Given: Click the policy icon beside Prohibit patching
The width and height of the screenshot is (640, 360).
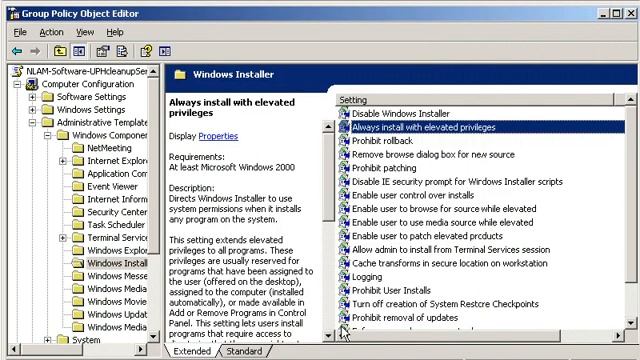Looking at the screenshot, I should coord(344,168).
